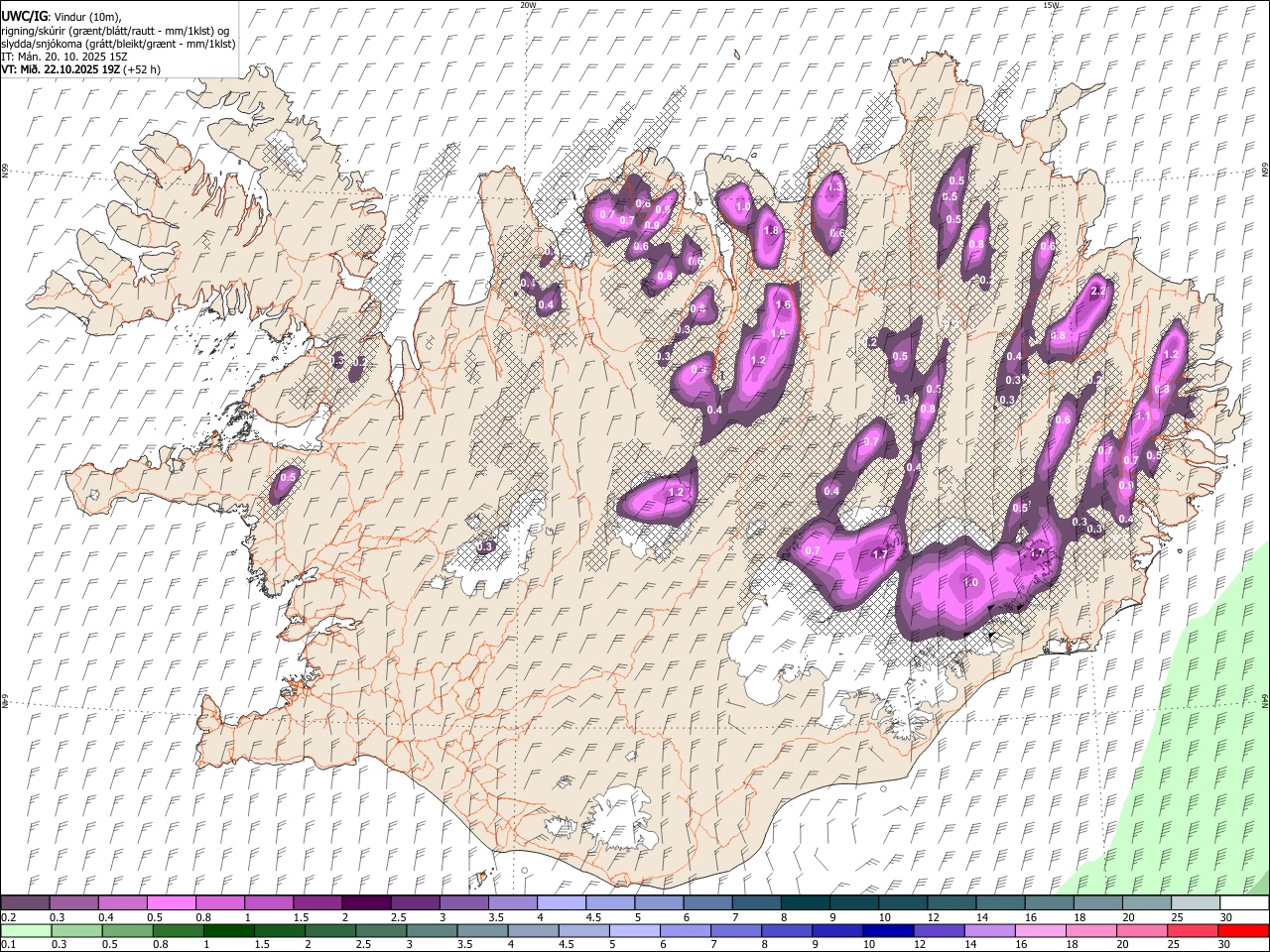
Task: Click the '0.2' label under the upper scale
Action: click(x=9, y=917)
